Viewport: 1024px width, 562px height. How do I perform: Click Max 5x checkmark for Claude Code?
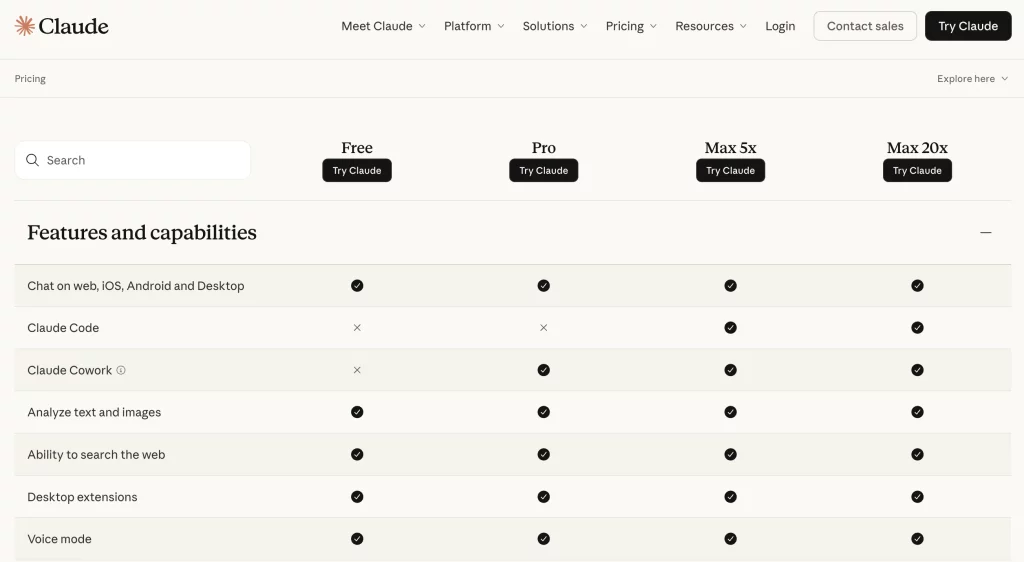coord(730,328)
